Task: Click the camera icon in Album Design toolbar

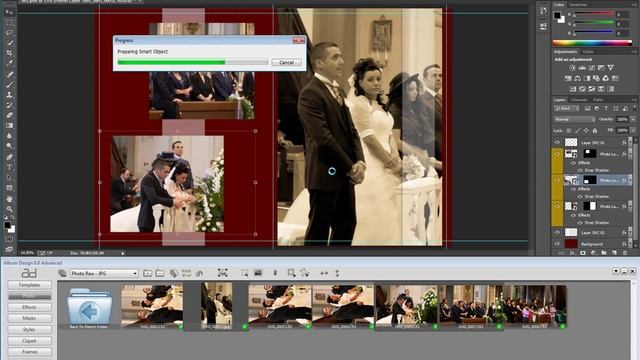Action: tap(258, 273)
